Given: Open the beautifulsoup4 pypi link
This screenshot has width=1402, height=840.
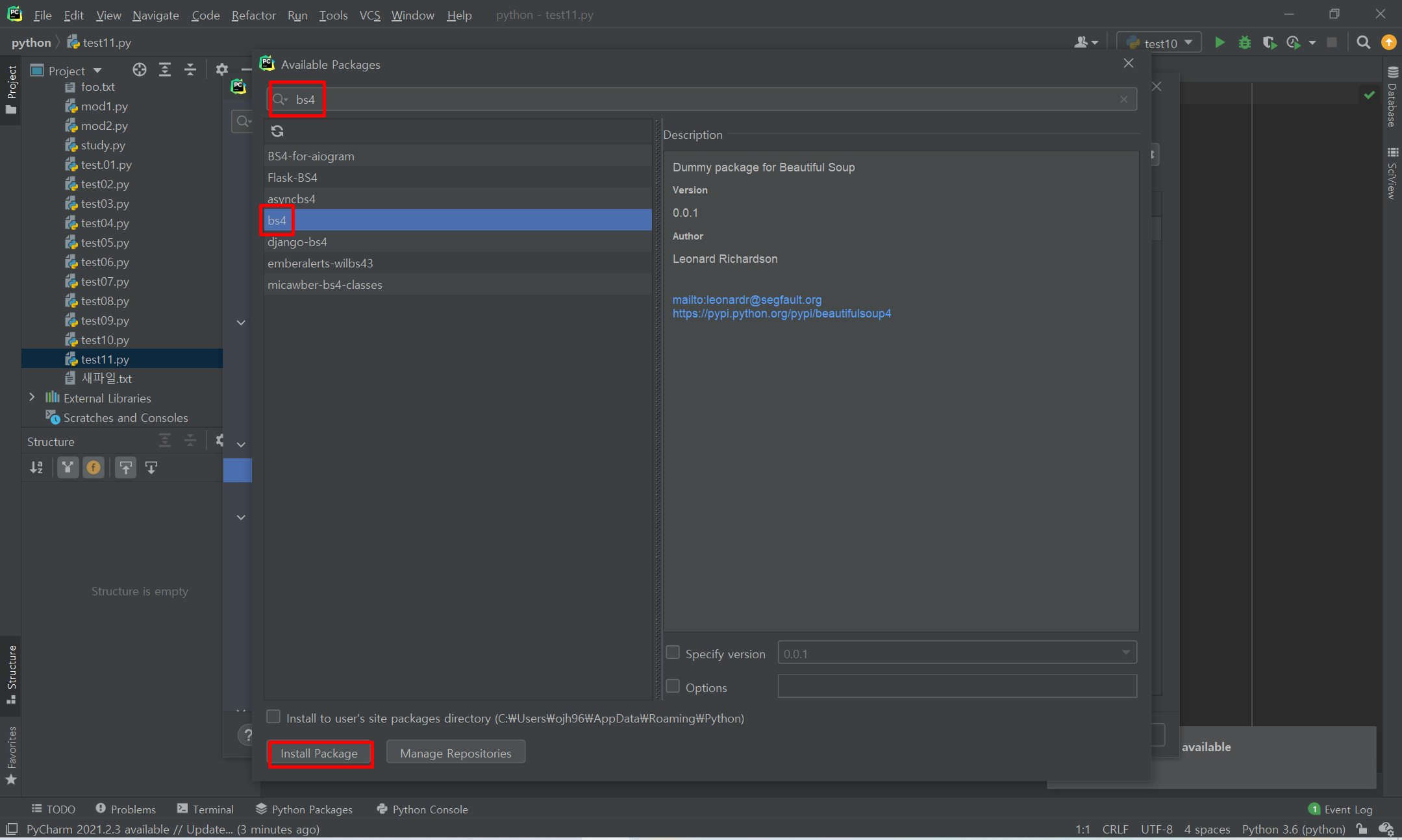Looking at the screenshot, I should coord(781,314).
